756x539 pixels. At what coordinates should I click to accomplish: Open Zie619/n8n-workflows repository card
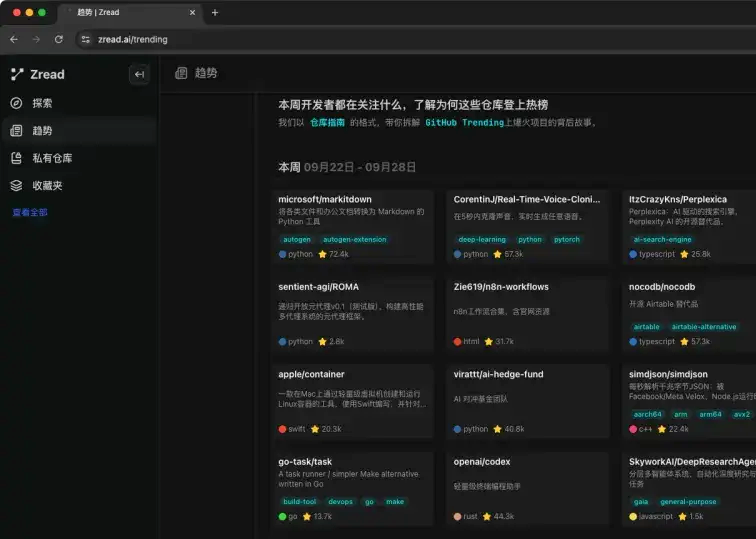[528, 314]
